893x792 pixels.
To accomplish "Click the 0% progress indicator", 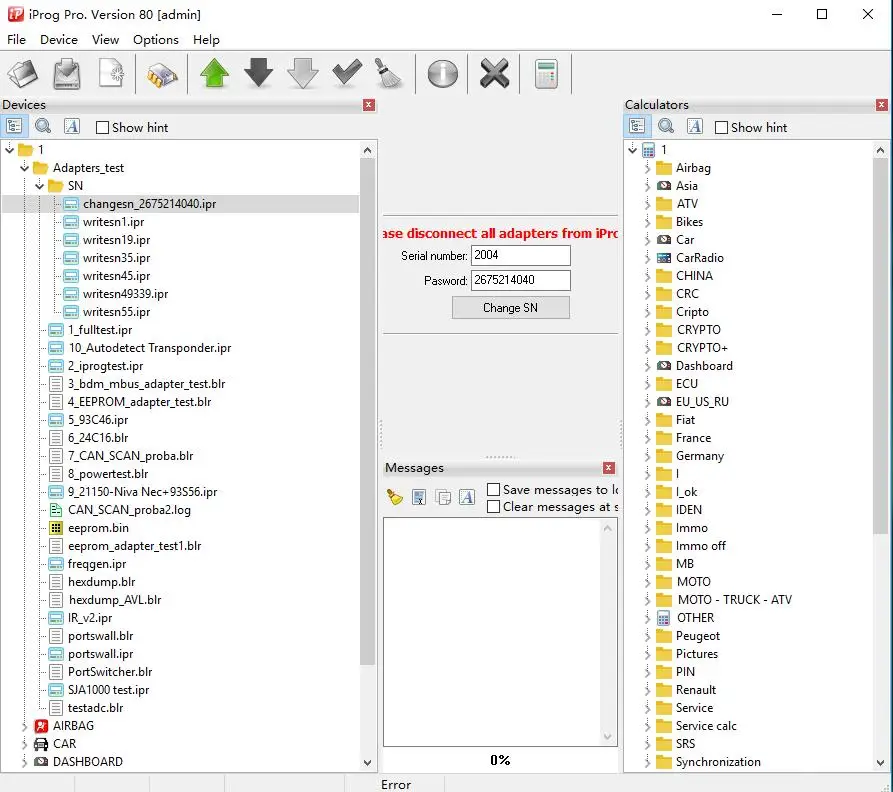I will click(500, 760).
